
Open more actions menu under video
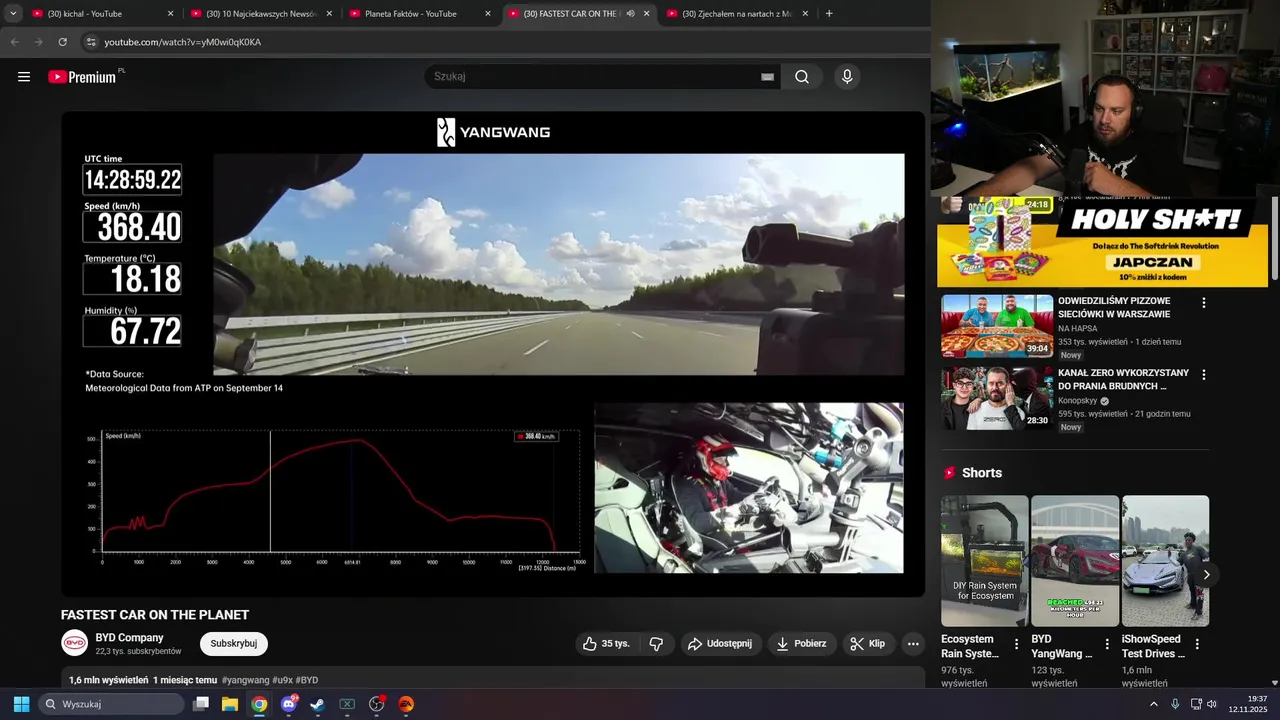click(x=913, y=643)
